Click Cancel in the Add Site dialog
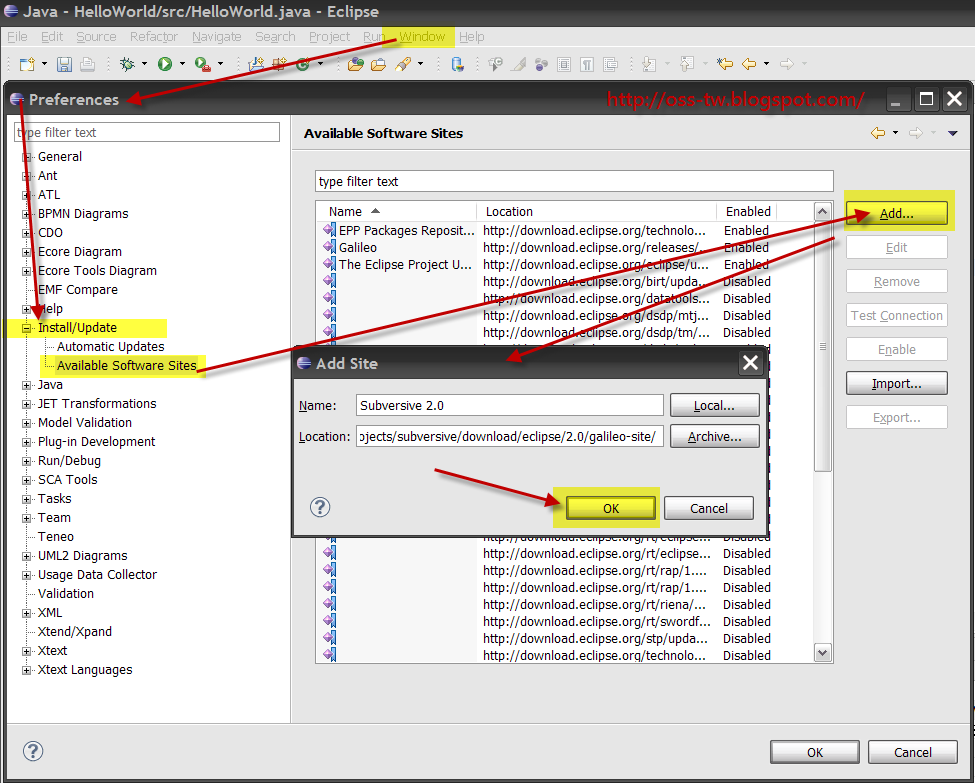975x783 pixels. (x=709, y=508)
